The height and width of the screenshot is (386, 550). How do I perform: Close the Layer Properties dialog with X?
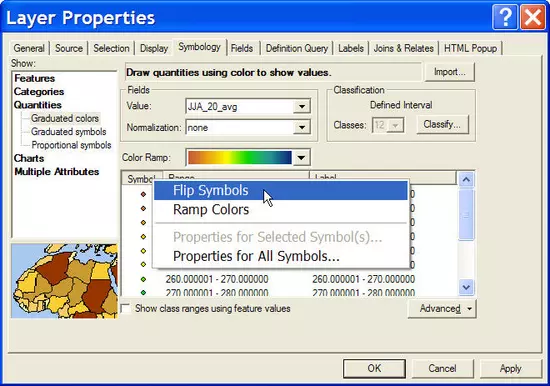point(532,17)
